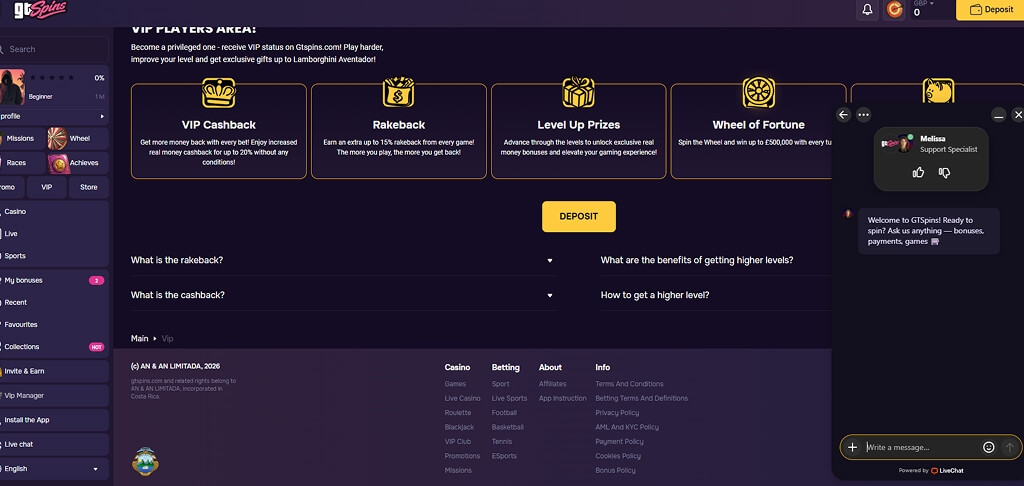Open Live chat from the sidebar
This screenshot has height=486, width=1024.
(54, 444)
